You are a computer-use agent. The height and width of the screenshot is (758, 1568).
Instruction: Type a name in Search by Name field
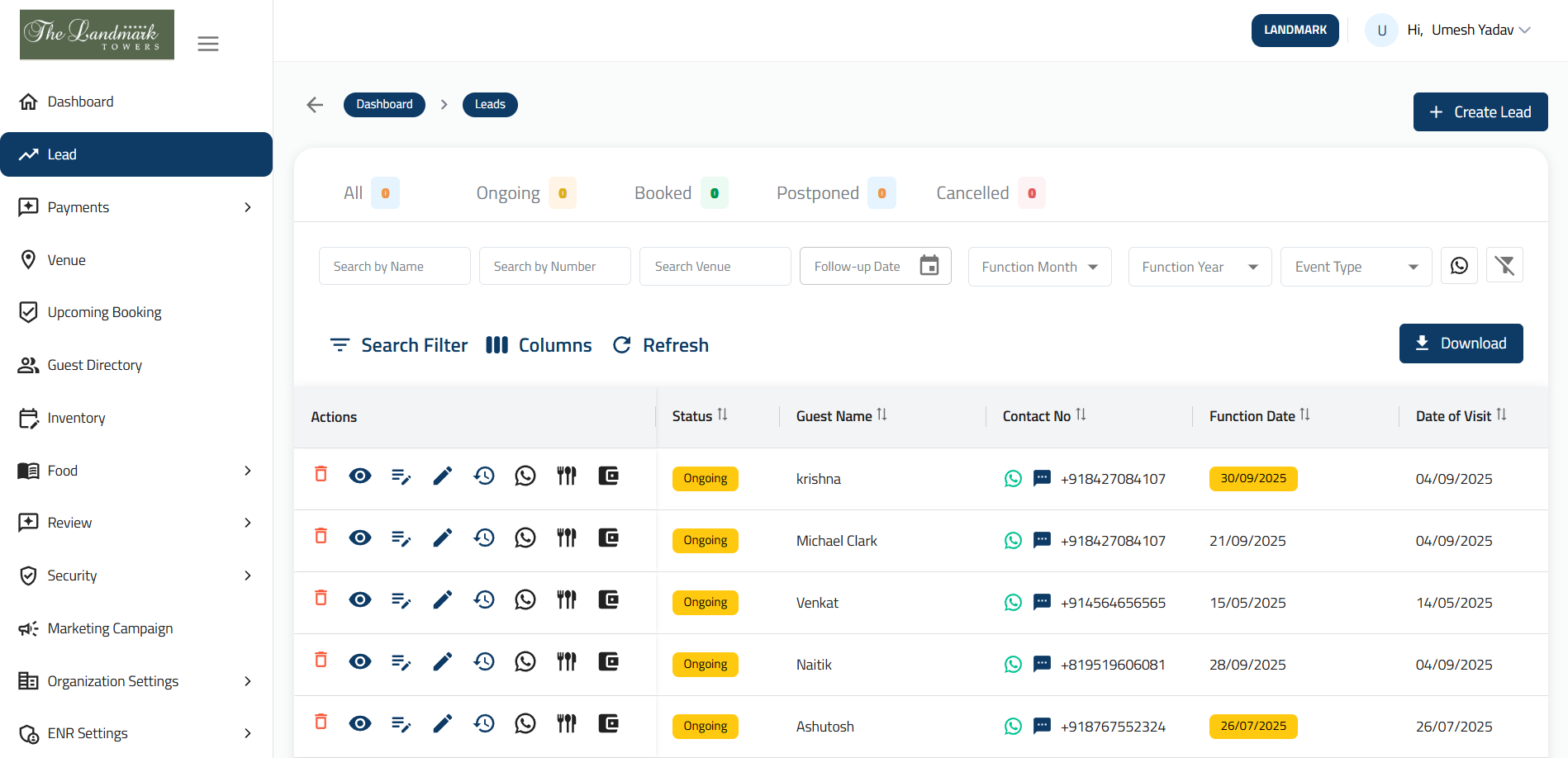tap(394, 265)
